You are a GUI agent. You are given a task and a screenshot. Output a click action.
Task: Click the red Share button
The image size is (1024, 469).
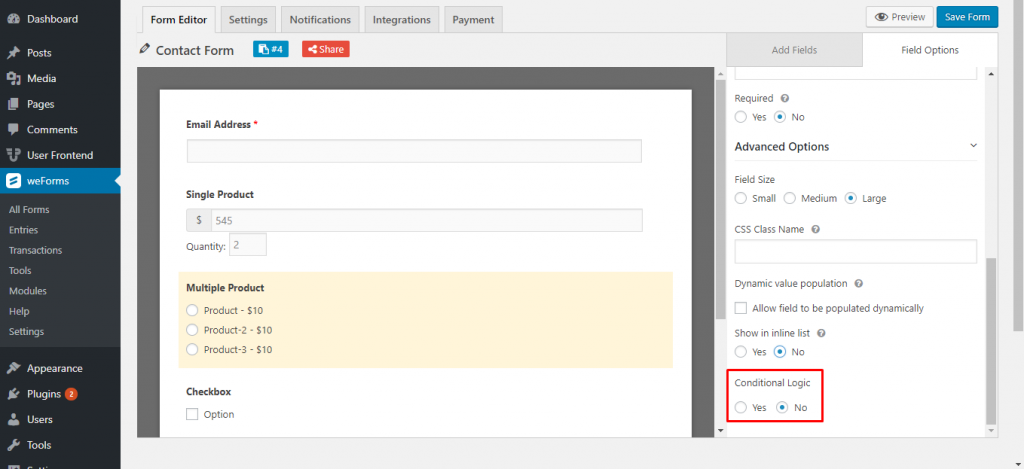325,49
